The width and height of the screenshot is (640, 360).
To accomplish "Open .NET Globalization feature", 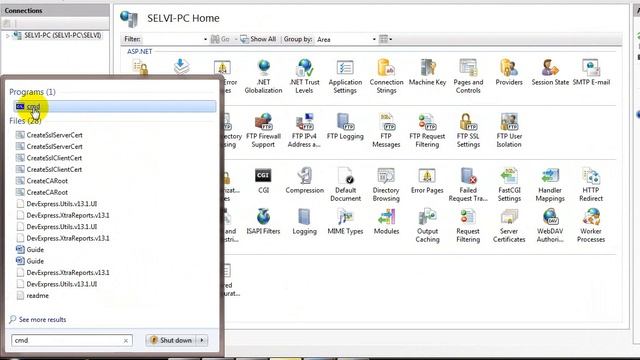I will pyautogui.click(x=263, y=76).
